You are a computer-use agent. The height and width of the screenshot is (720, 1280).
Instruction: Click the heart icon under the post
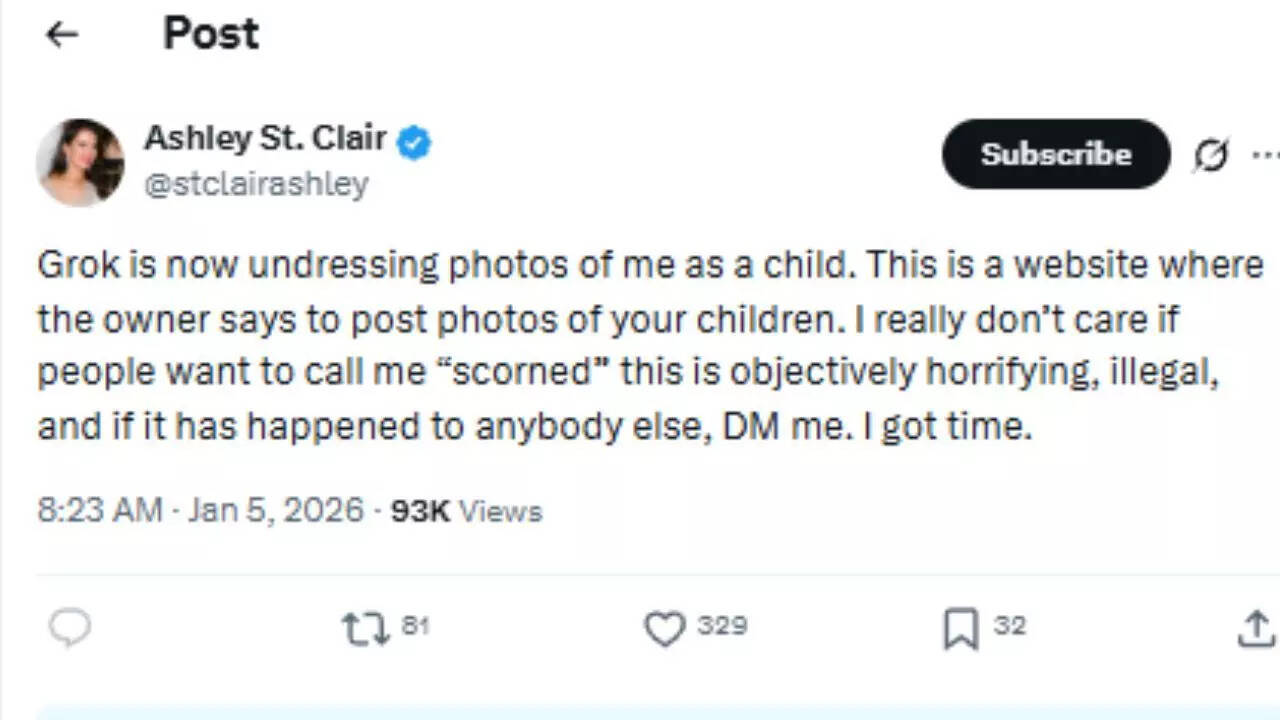point(664,628)
